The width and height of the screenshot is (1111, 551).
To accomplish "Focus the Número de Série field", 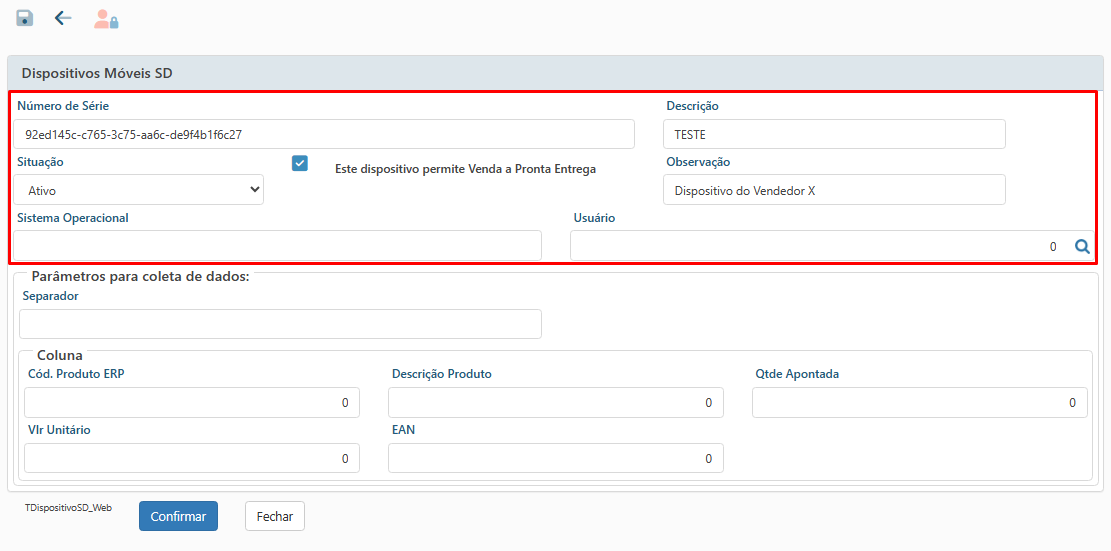I will tap(324, 134).
